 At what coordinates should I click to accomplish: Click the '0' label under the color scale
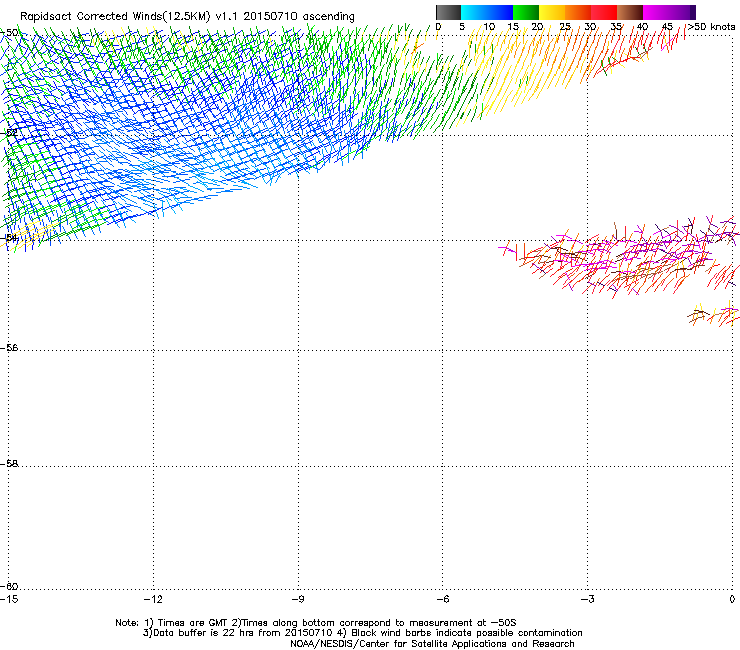tap(438, 27)
